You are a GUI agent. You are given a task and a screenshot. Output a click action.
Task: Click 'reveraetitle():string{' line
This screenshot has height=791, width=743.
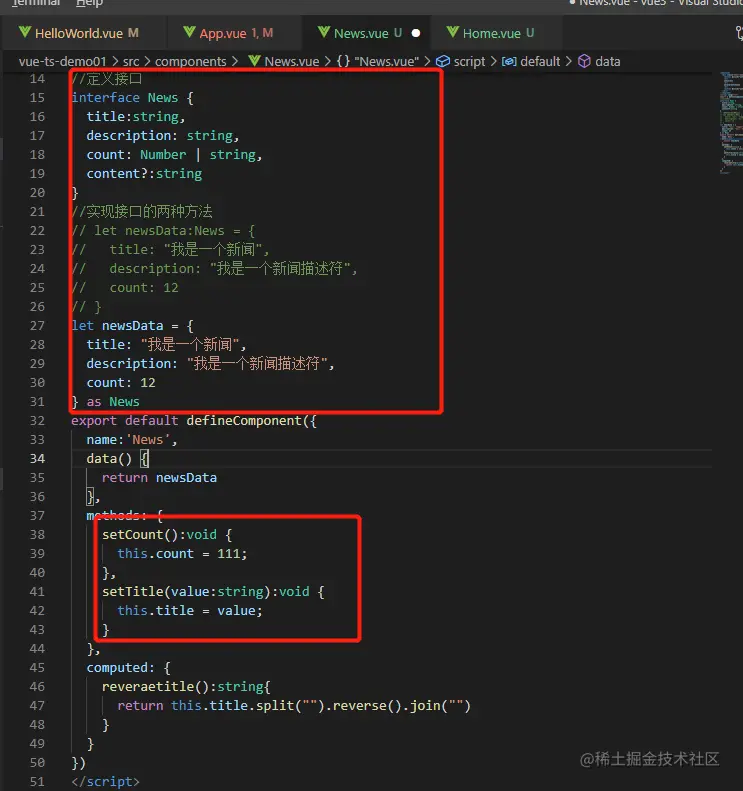click(186, 687)
